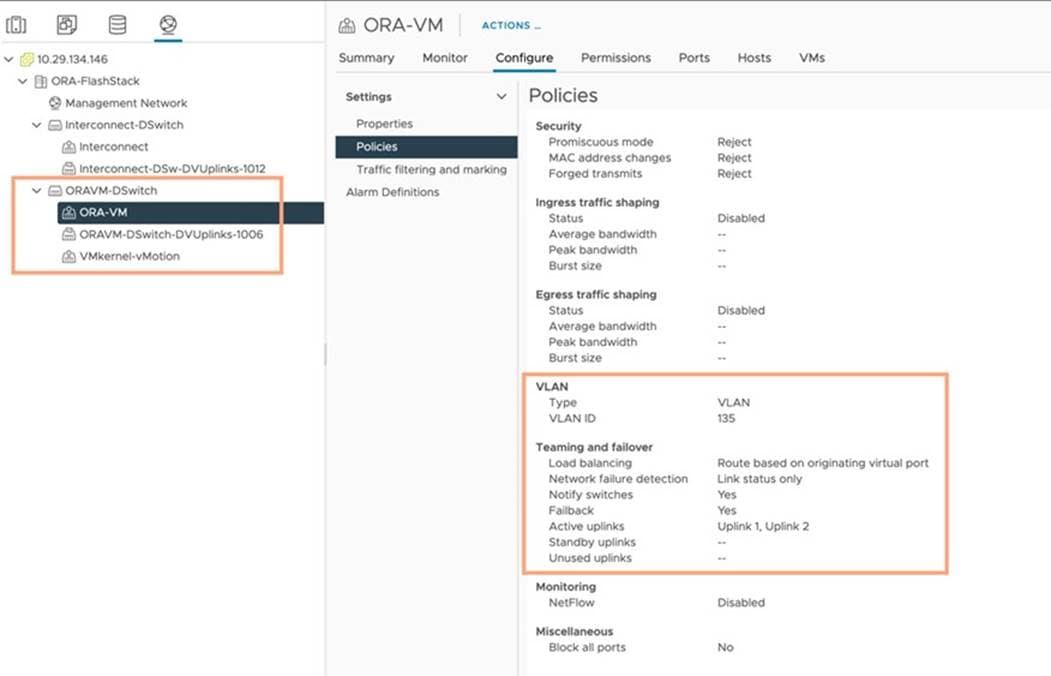1051x676 pixels.
Task: Click the port group icon beside Interconnect
Action: [x=68, y=147]
